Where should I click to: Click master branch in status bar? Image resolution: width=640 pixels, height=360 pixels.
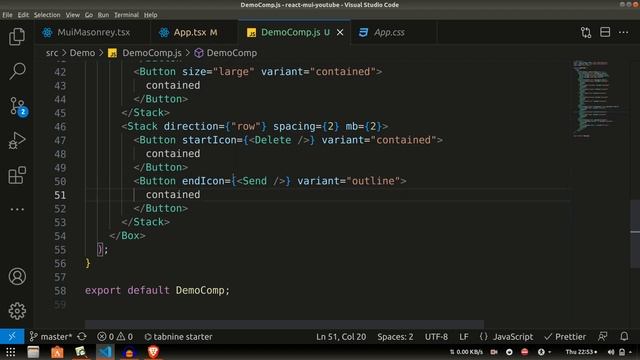pos(50,337)
